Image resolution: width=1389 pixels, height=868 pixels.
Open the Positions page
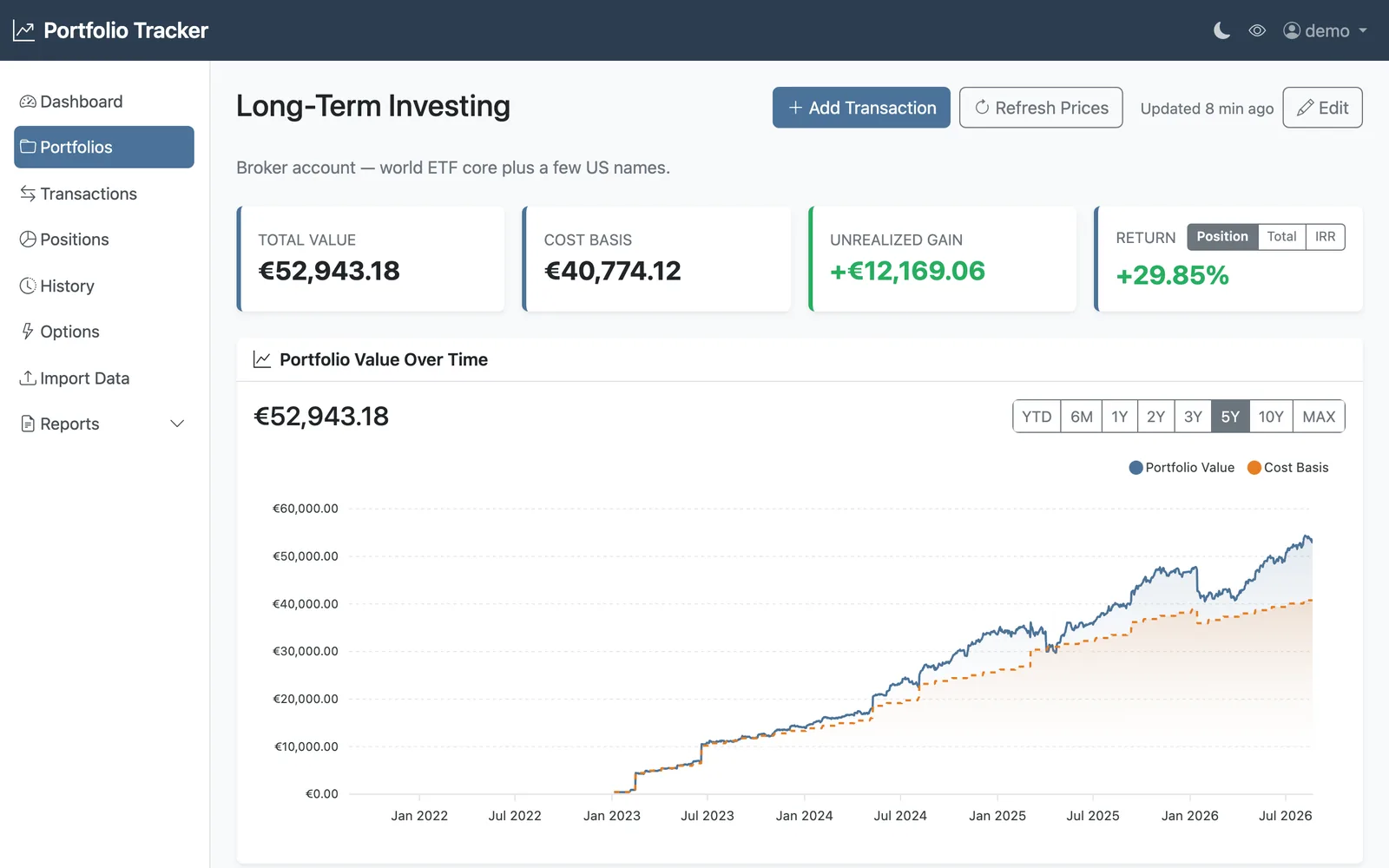pos(104,240)
